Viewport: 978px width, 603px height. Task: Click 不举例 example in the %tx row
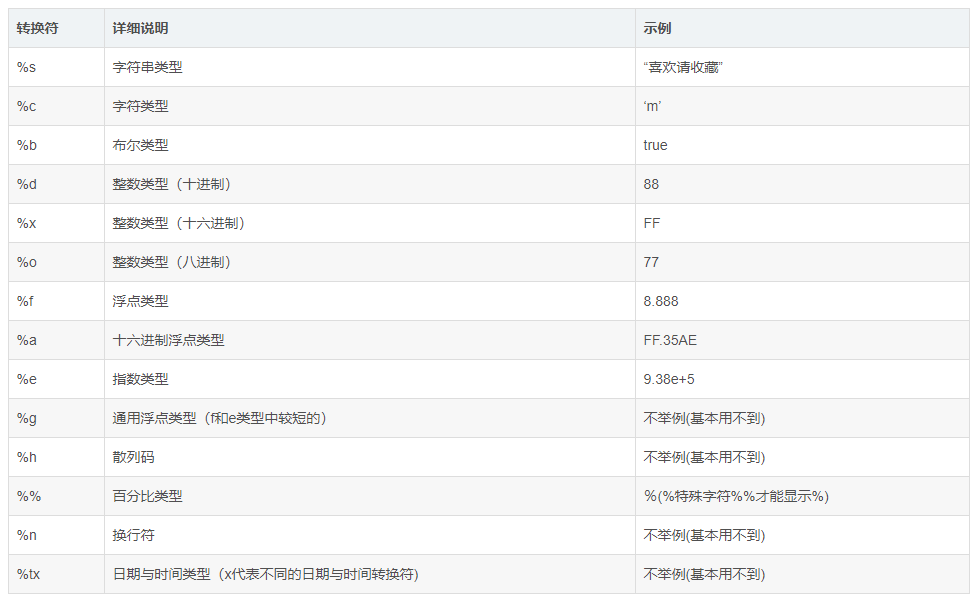pyautogui.click(x=705, y=574)
